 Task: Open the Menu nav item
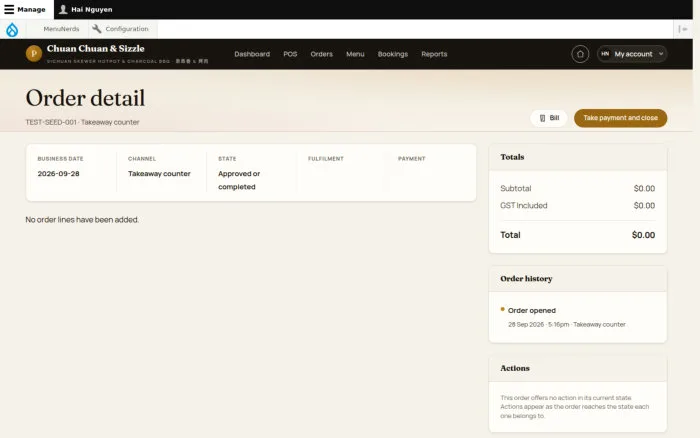tap(355, 54)
